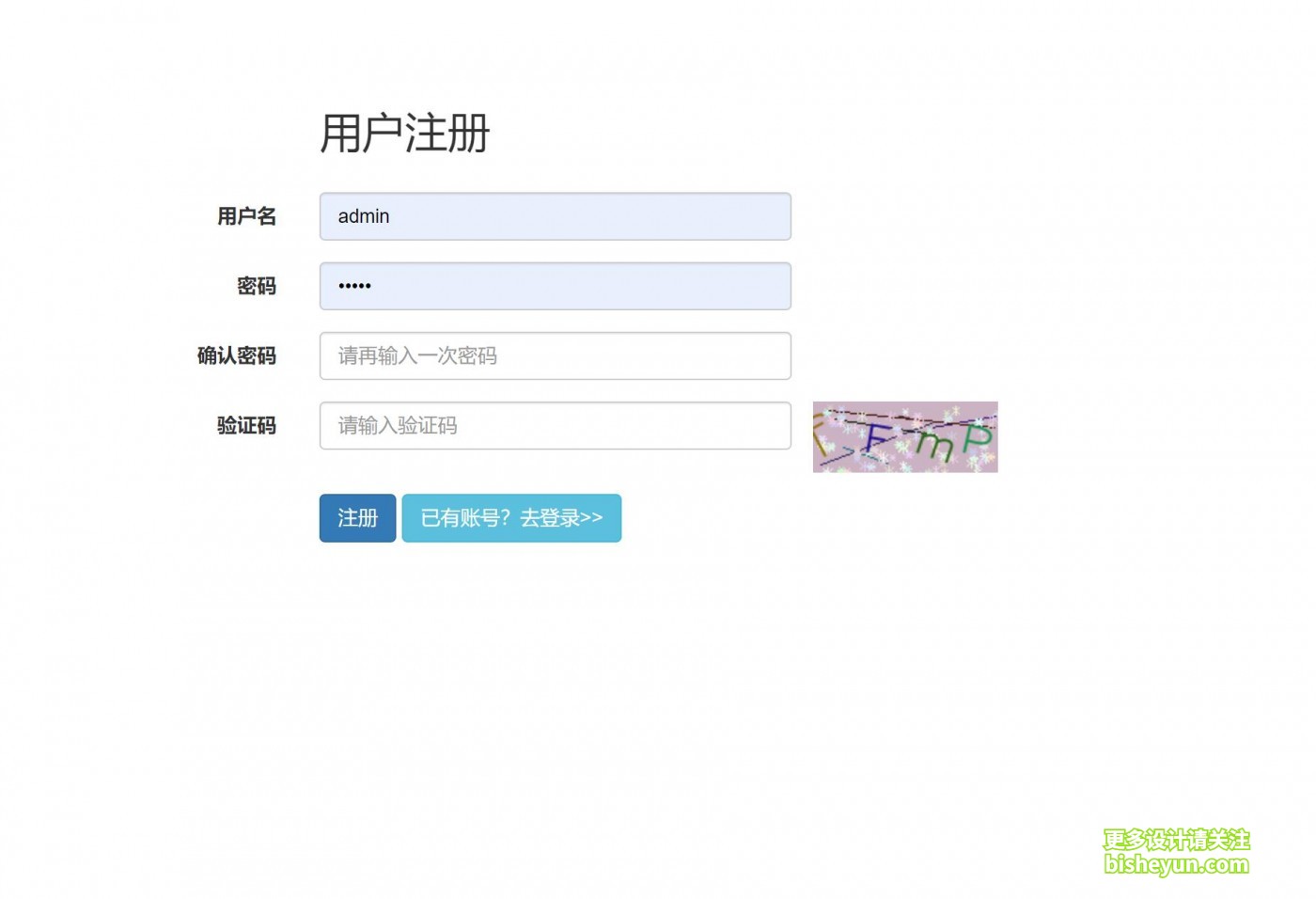Click the 密码 field label

click(x=257, y=286)
